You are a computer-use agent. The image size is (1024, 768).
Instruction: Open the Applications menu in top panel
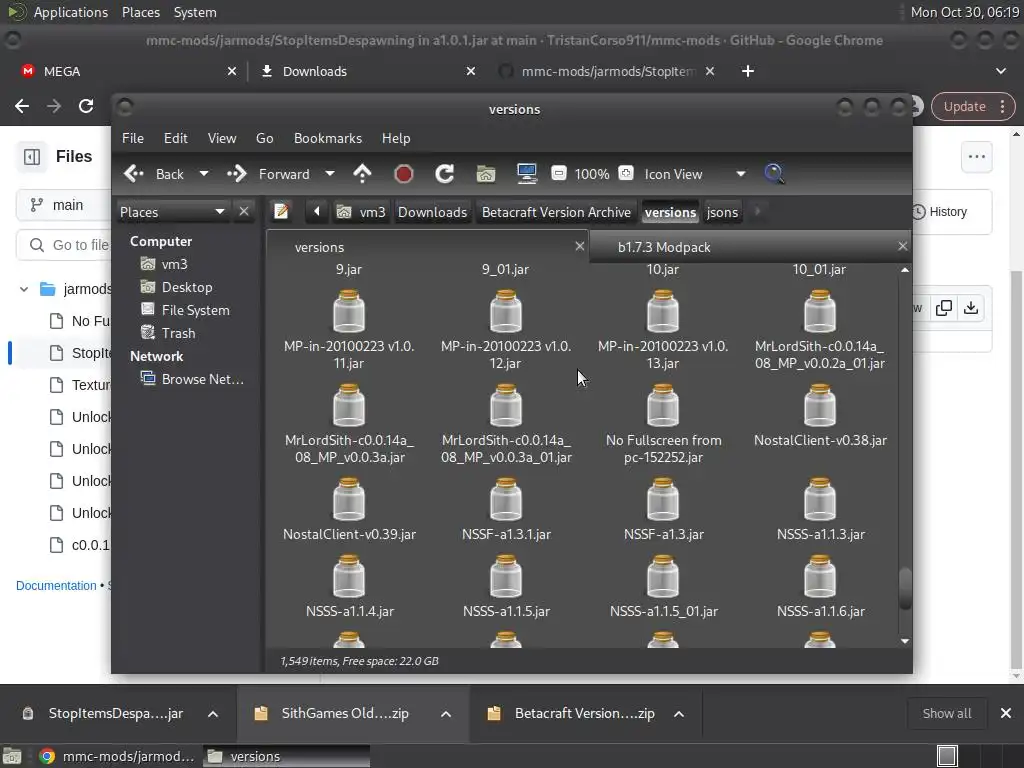click(x=71, y=12)
